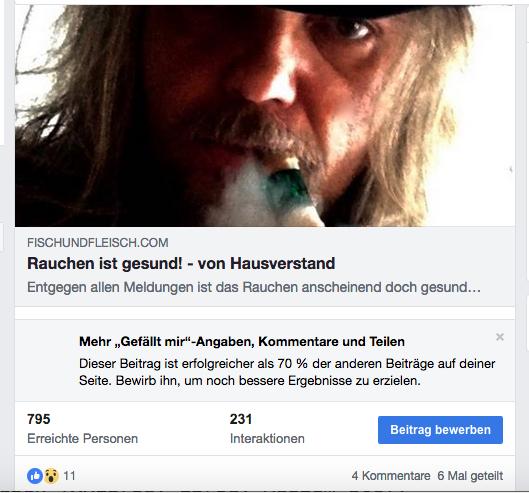Click the Mehr Gefällt mir-Angaben heading
This screenshot has width=529, height=493.
[x=242, y=341]
